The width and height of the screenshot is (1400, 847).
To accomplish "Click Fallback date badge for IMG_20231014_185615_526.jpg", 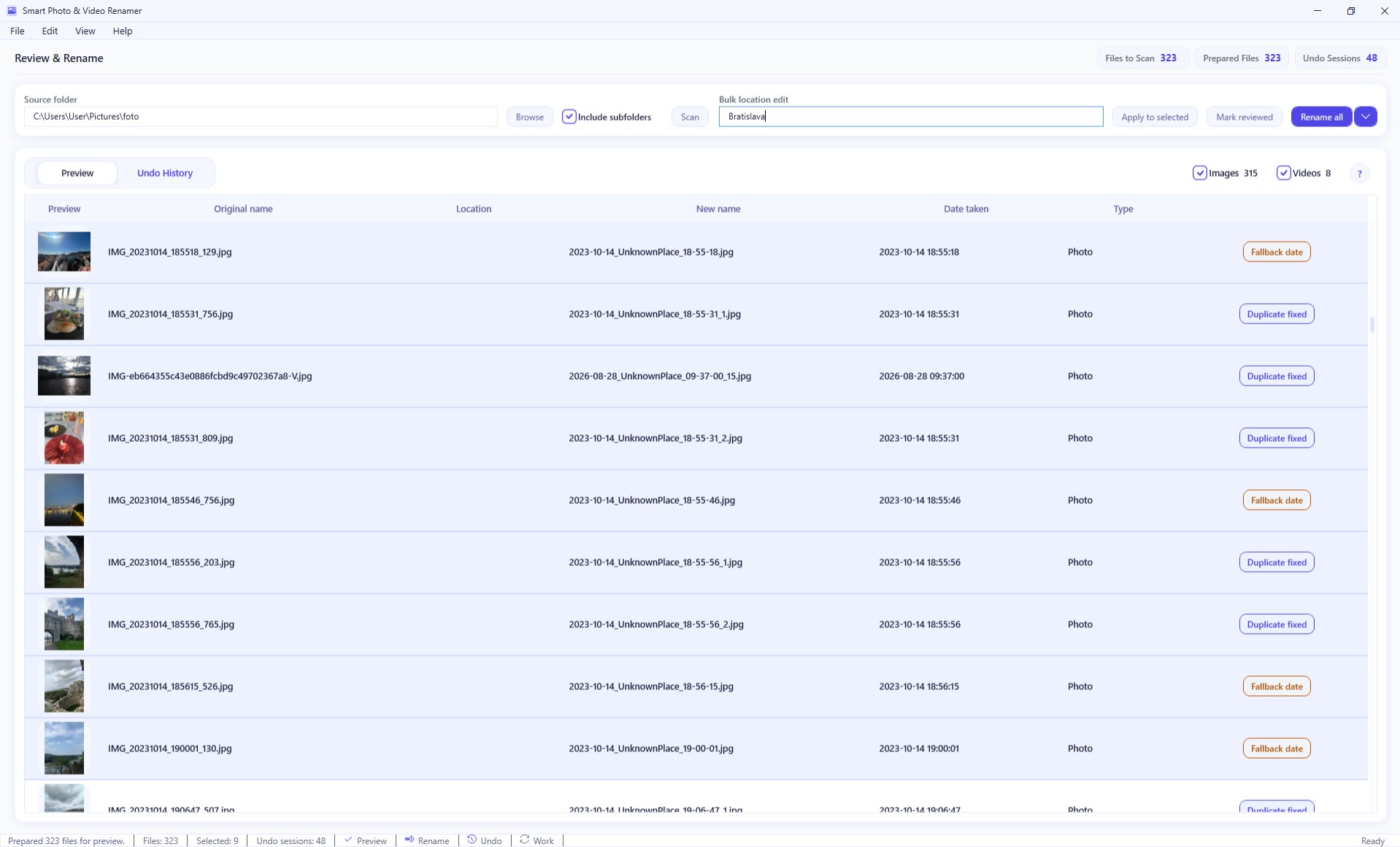I will coord(1277,686).
